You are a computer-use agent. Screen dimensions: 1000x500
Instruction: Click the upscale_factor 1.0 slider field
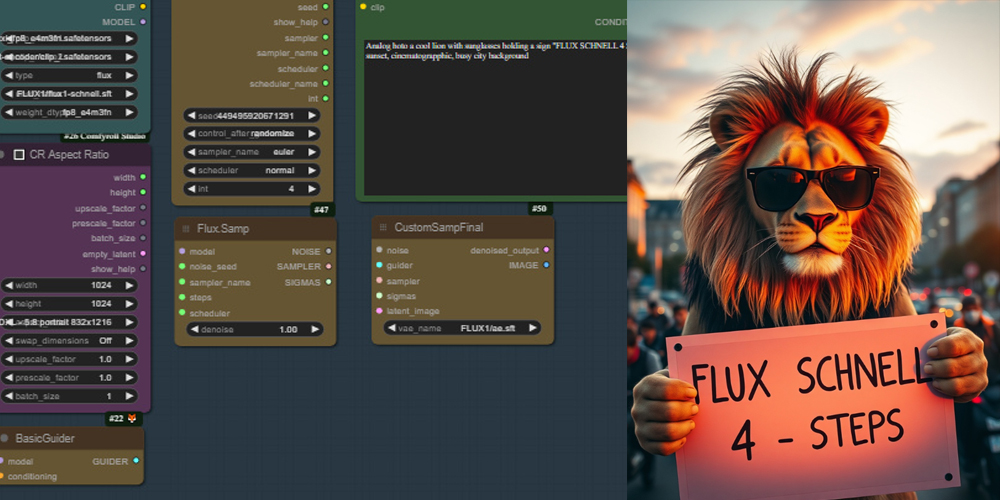point(69,359)
